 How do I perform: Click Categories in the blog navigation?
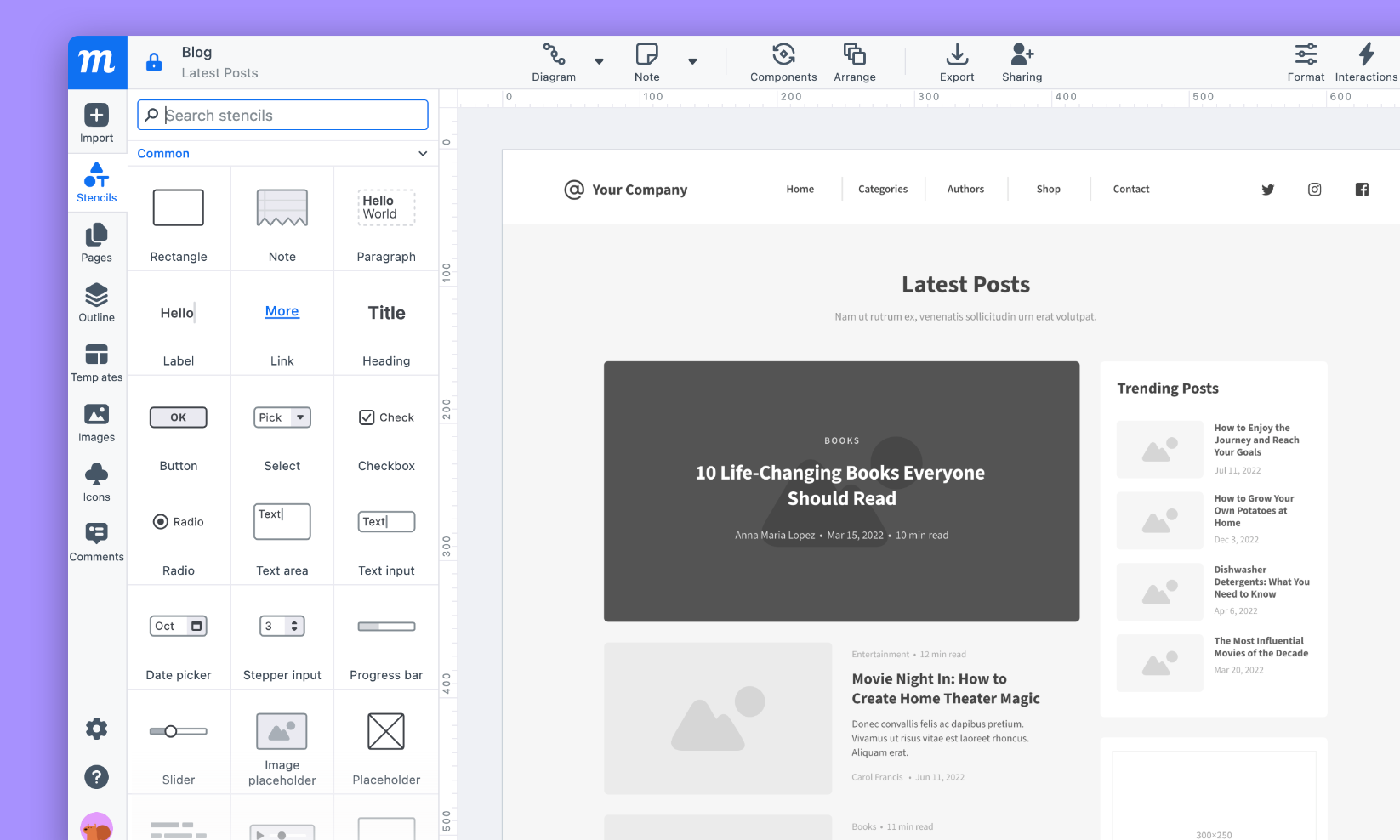pyautogui.click(x=882, y=190)
